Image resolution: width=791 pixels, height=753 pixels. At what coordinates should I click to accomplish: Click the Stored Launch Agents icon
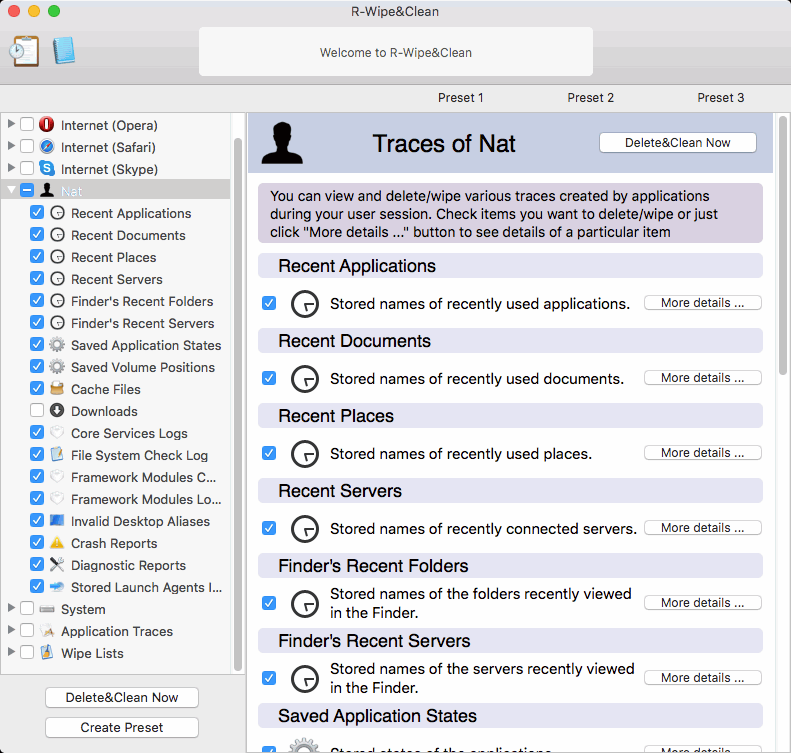pos(57,587)
